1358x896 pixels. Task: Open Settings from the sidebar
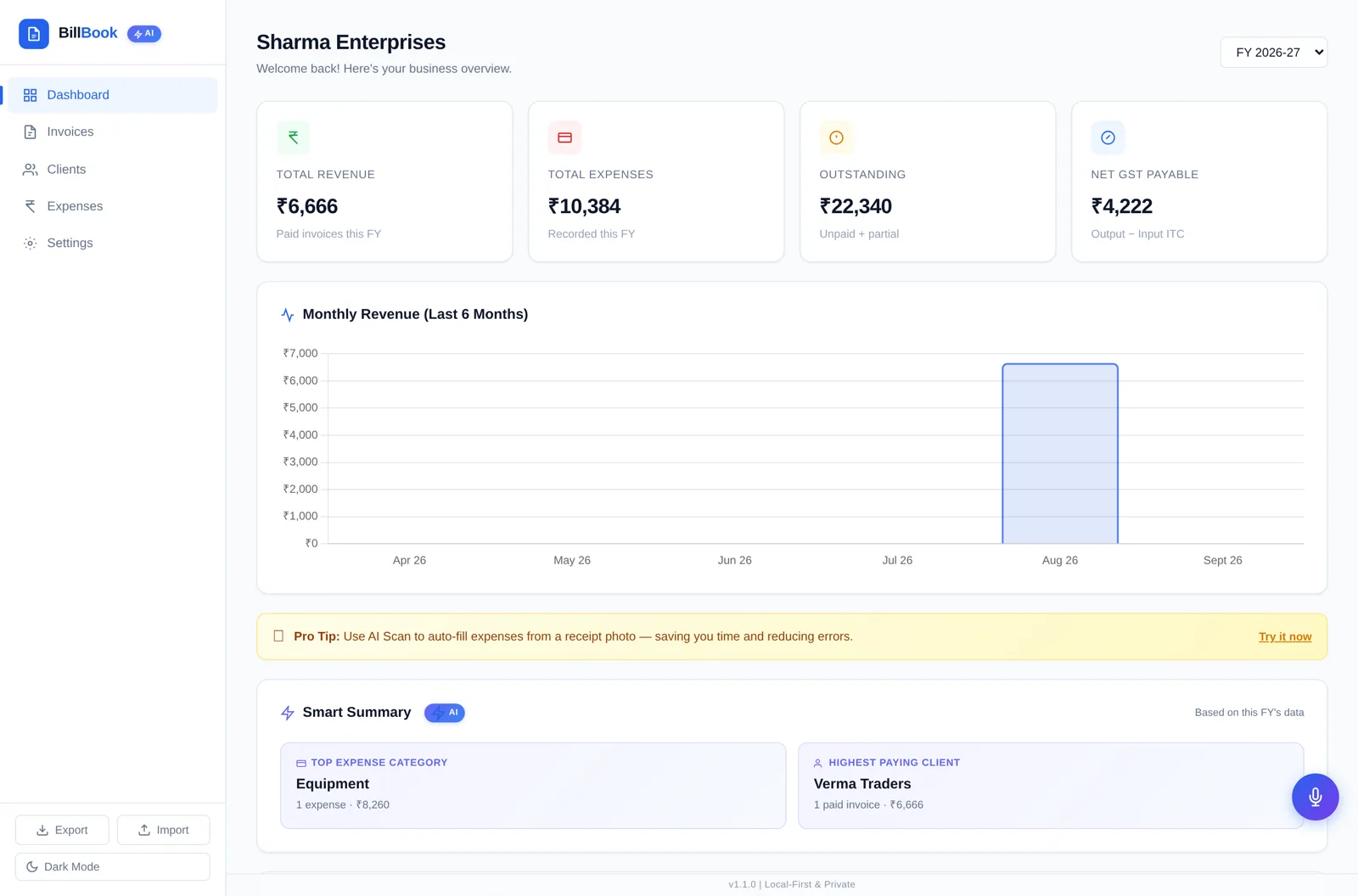click(113, 243)
